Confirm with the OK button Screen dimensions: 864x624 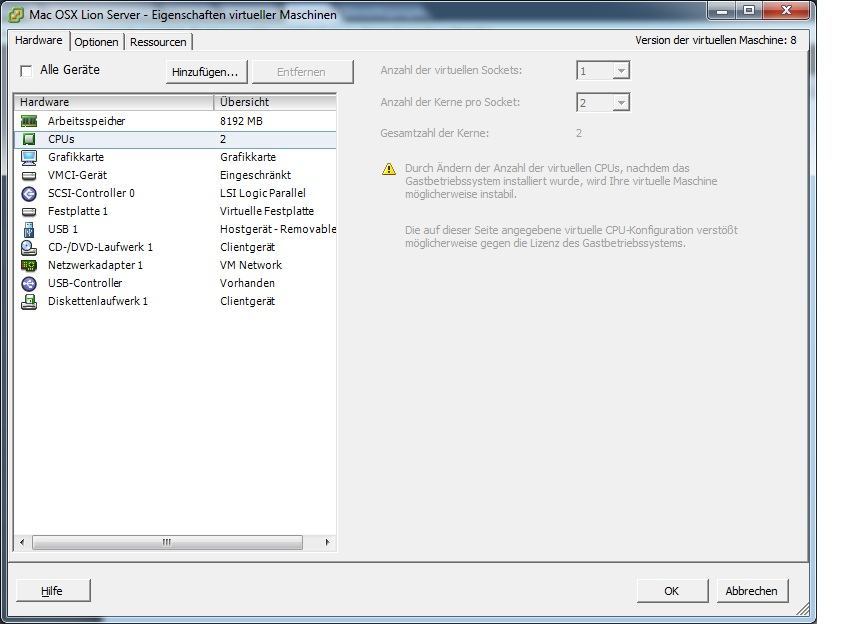pyautogui.click(x=672, y=591)
